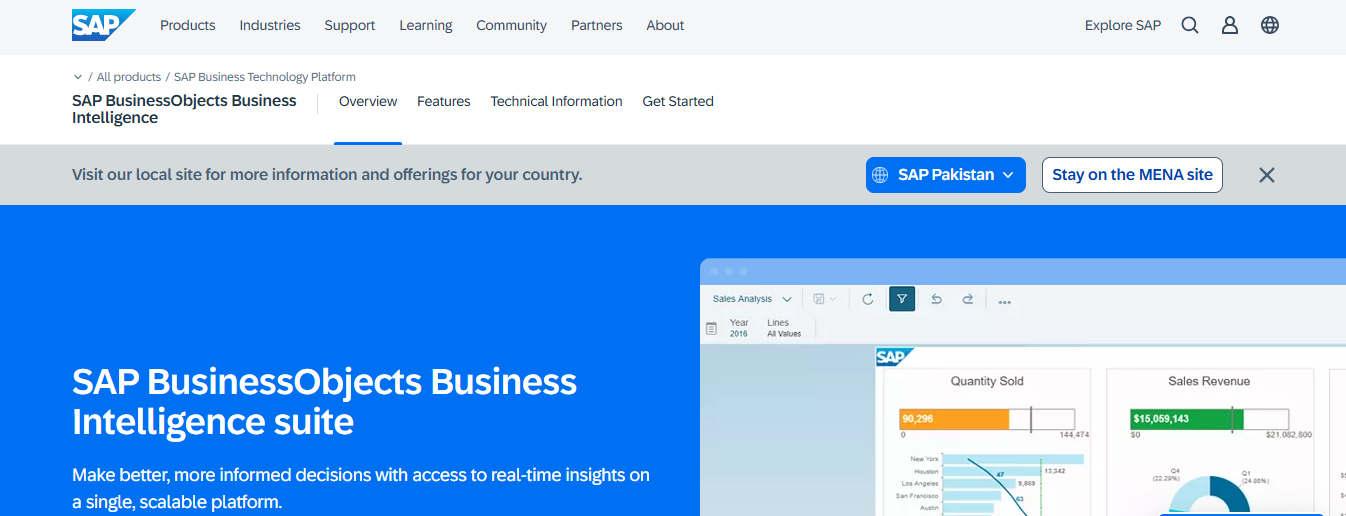Switch to the Technical Information tab
This screenshot has width=1346, height=516.
click(x=556, y=101)
